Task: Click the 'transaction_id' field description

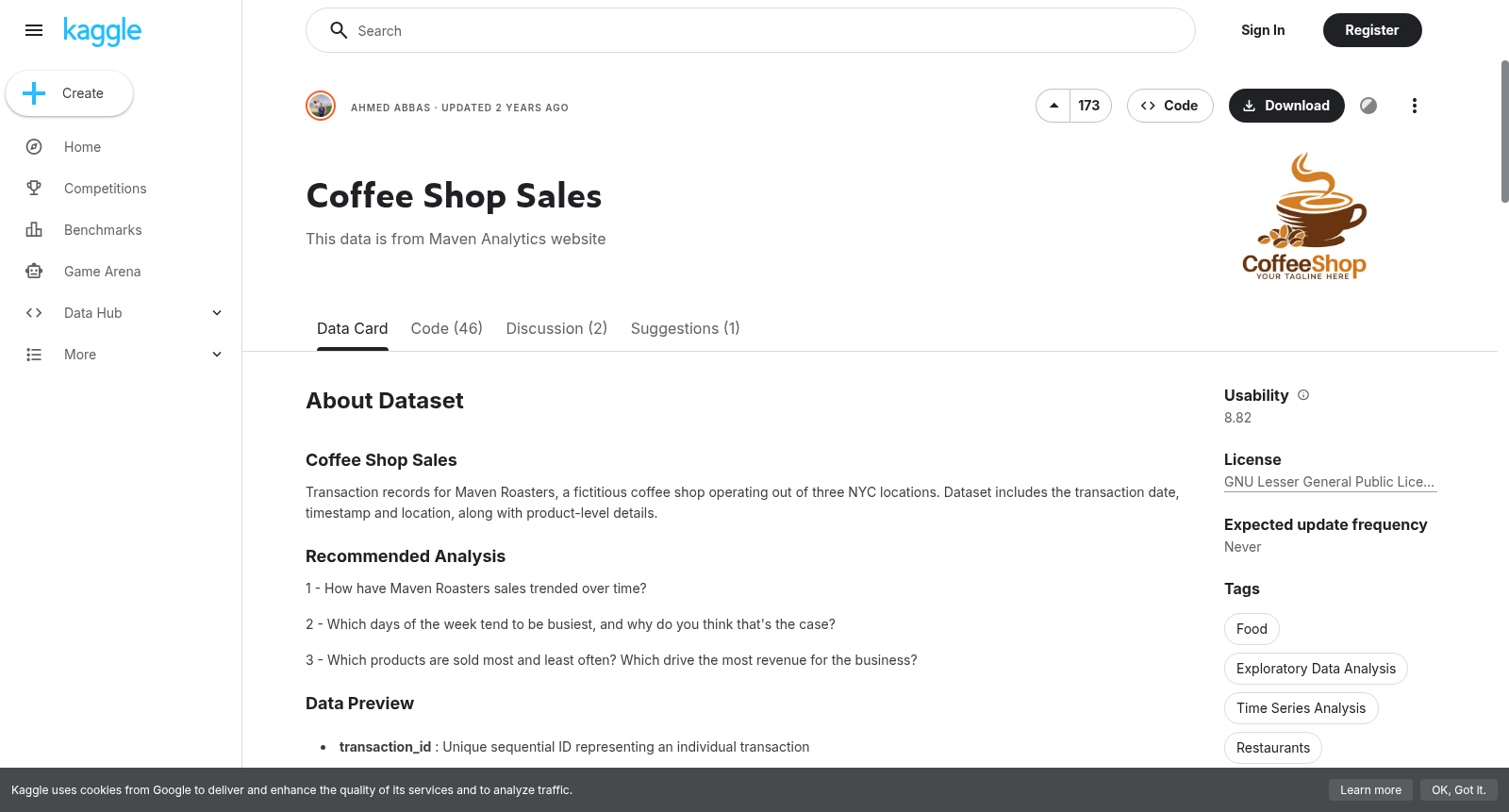Action: 574,747
